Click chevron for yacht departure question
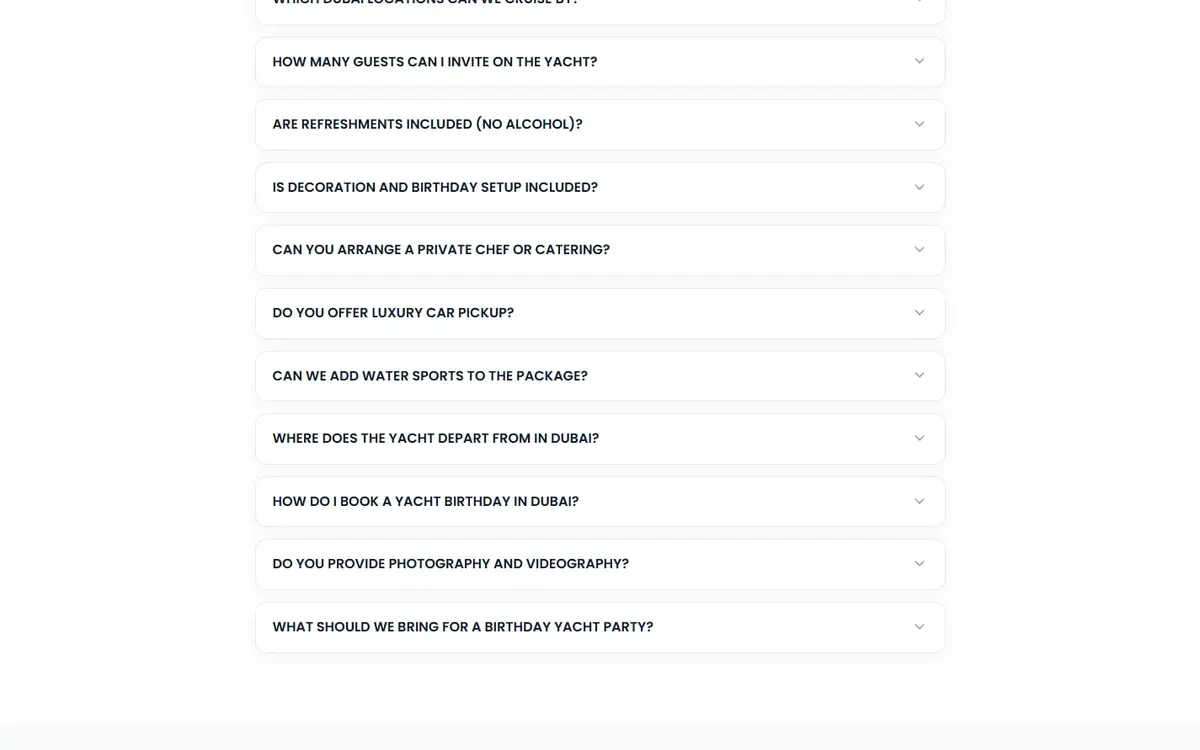Image resolution: width=1200 pixels, height=750 pixels. click(919, 438)
